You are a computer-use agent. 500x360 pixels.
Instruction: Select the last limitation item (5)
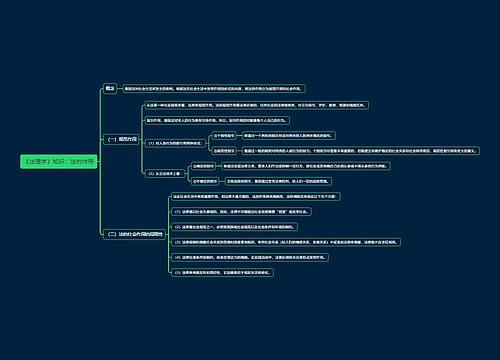pyautogui.click(x=222, y=272)
